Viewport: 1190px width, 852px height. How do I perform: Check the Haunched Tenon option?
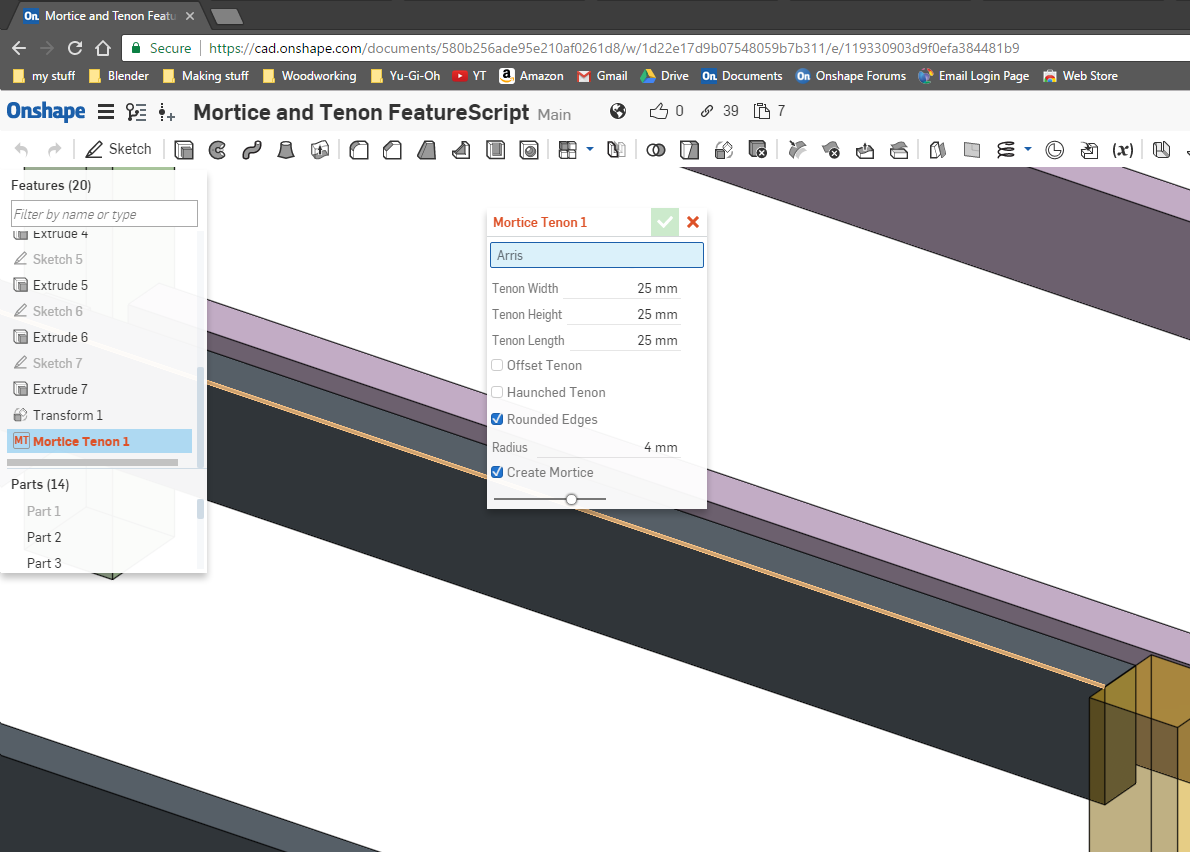click(x=497, y=393)
